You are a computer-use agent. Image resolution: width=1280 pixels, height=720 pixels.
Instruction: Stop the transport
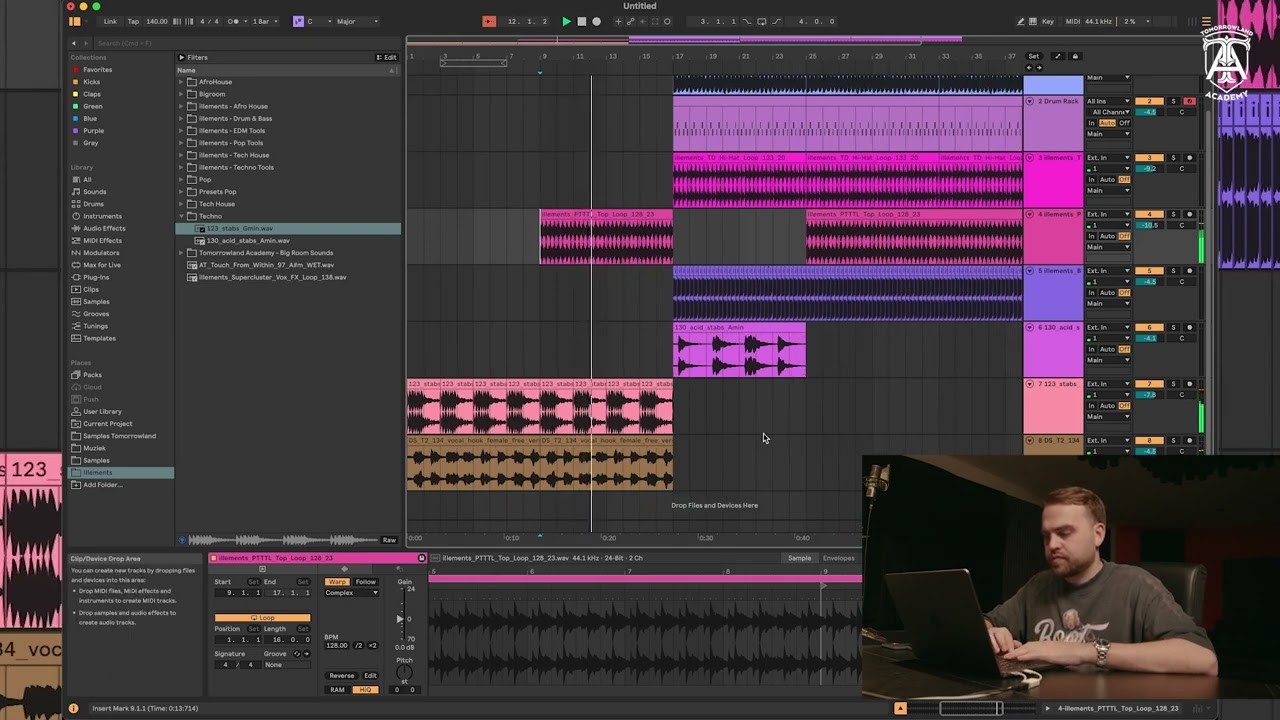point(582,21)
